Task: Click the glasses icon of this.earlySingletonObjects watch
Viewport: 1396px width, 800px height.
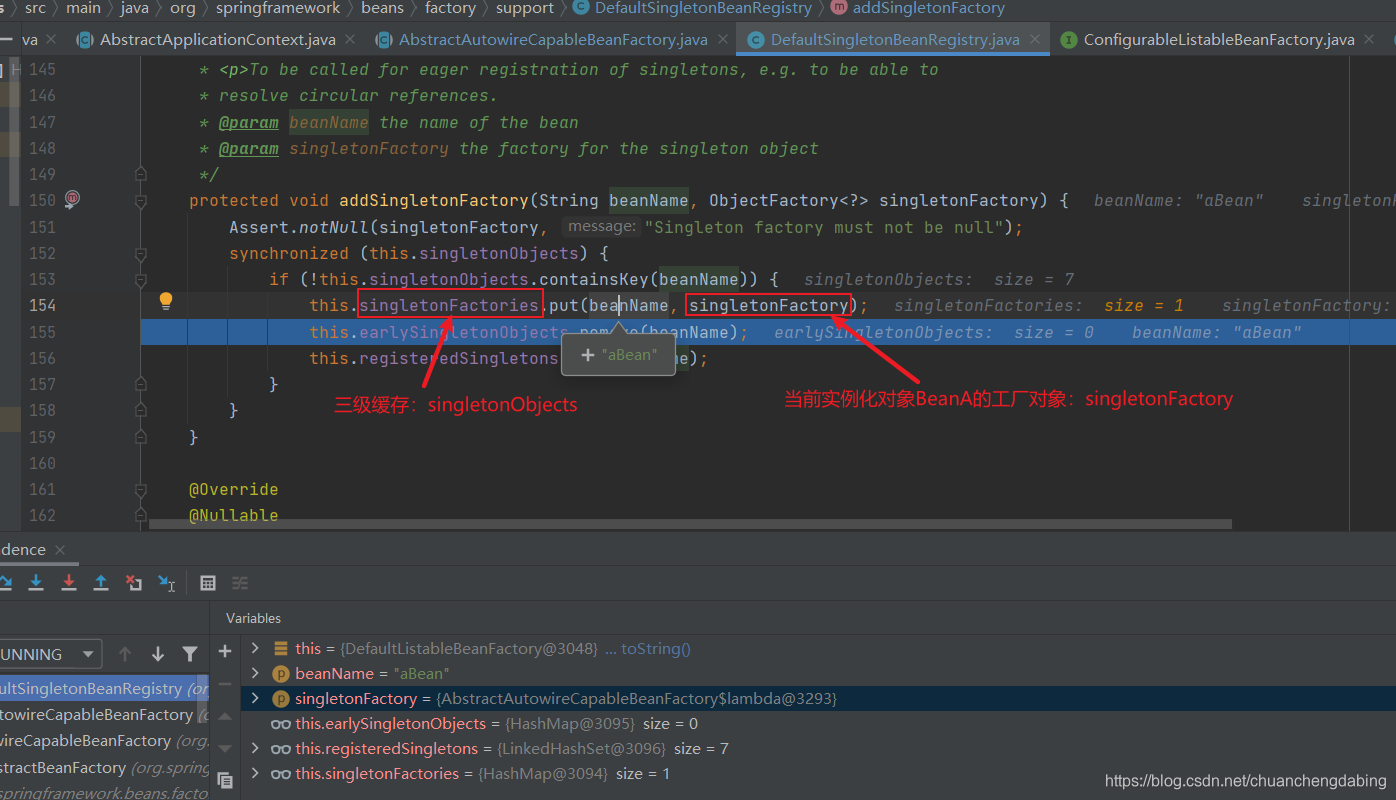Action: 281,724
